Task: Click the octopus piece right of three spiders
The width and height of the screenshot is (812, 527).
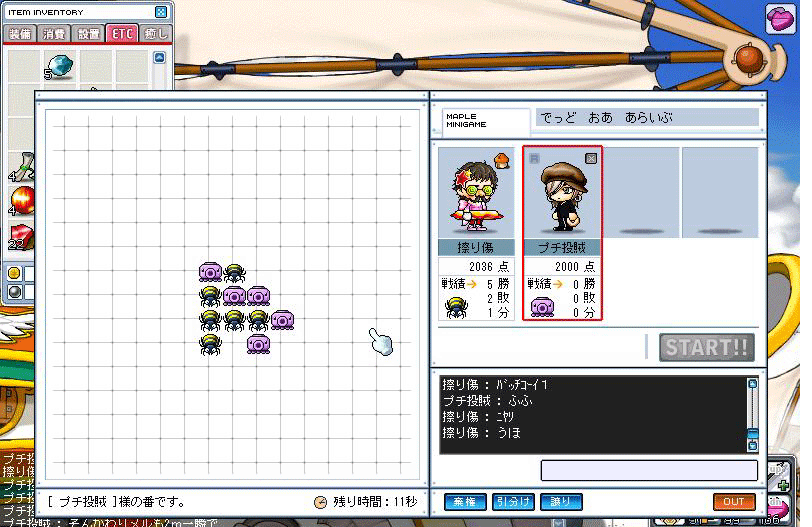Action: click(282, 320)
